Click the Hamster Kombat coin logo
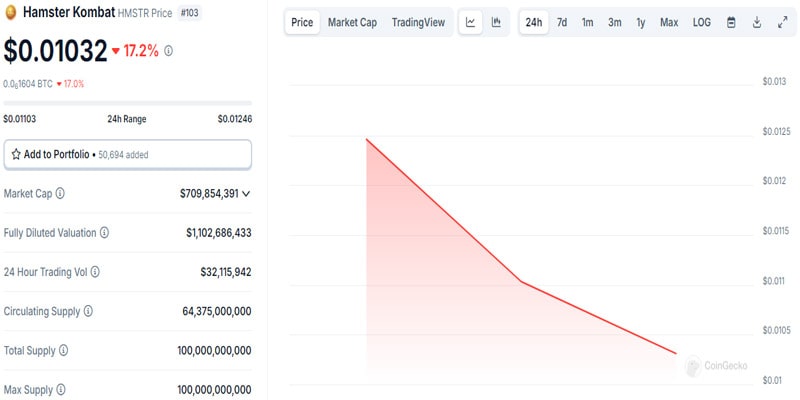 click(x=10, y=13)
